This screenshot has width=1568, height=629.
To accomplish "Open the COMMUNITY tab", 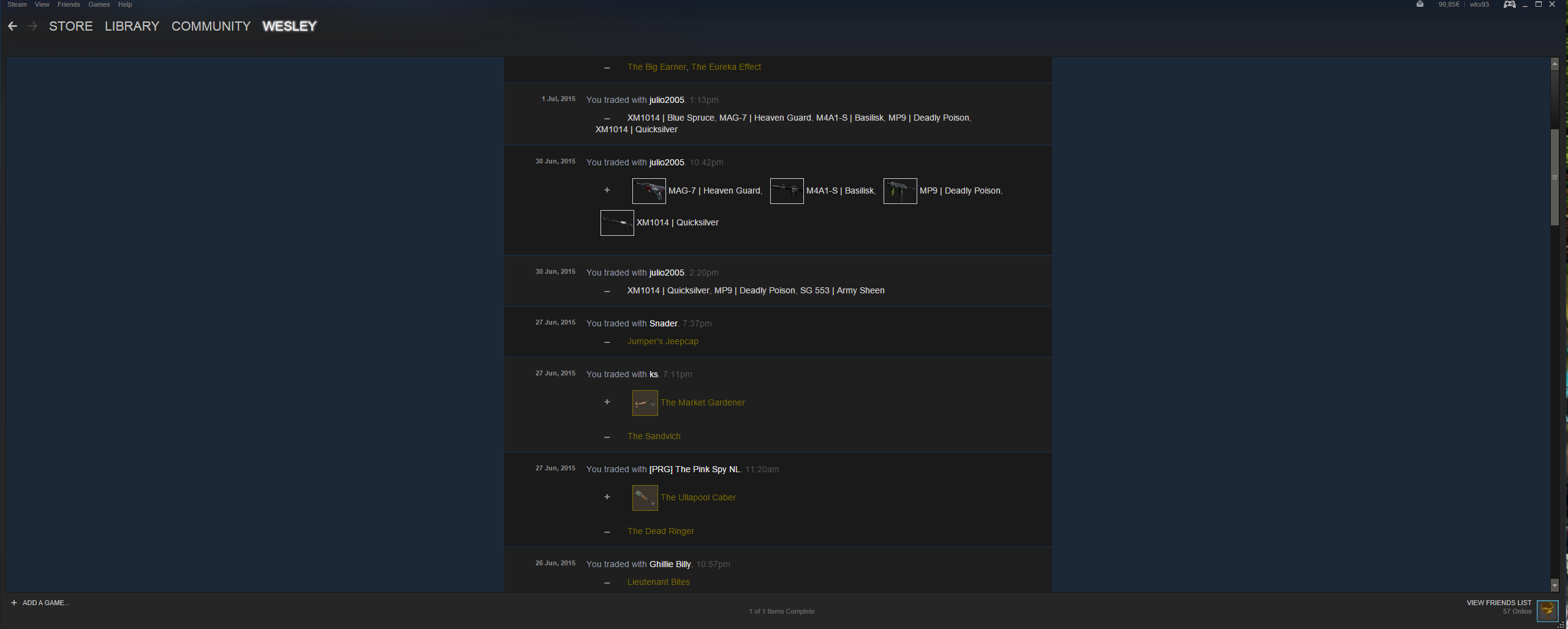I will tap(211, 26).
